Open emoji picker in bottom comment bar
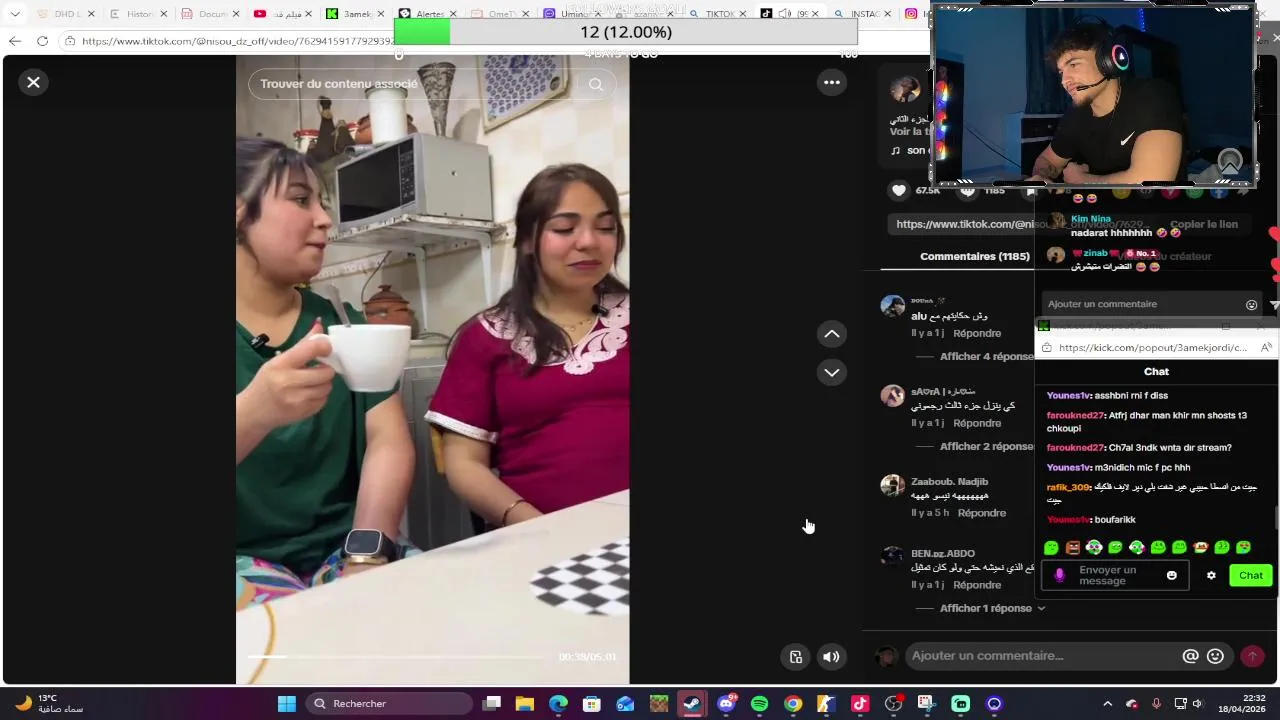The width and height of the screenshot is (1280, 720). pos(1215,657)
